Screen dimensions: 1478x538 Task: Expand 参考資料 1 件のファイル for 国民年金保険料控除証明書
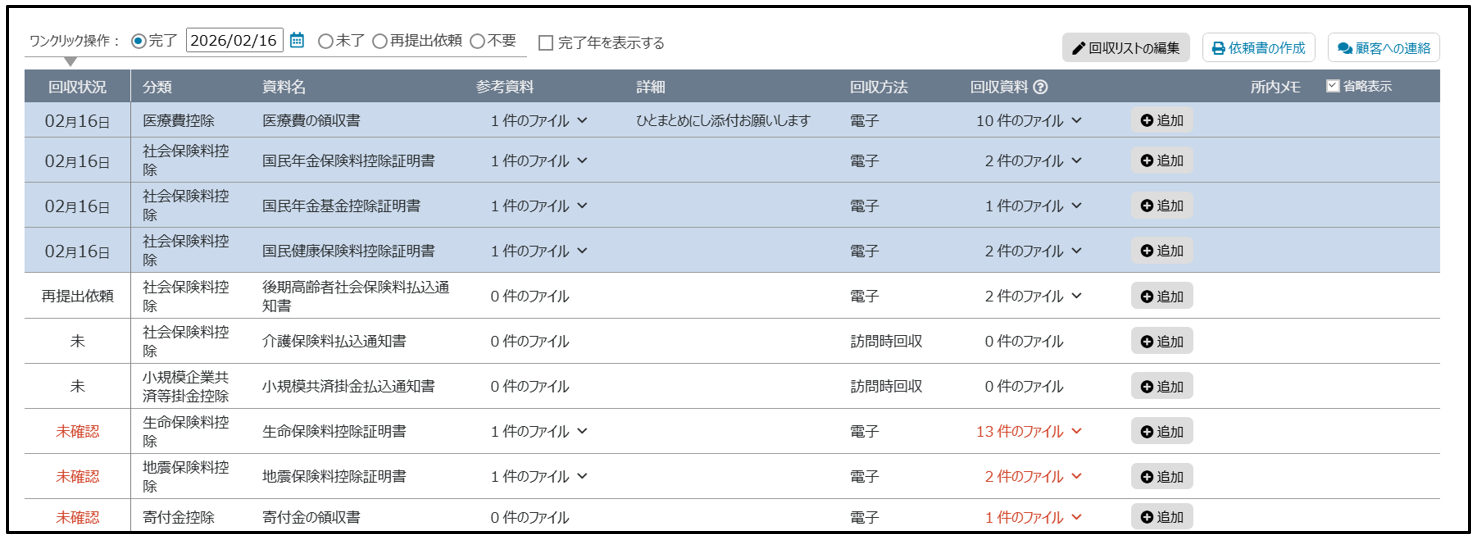coord(538,161)
